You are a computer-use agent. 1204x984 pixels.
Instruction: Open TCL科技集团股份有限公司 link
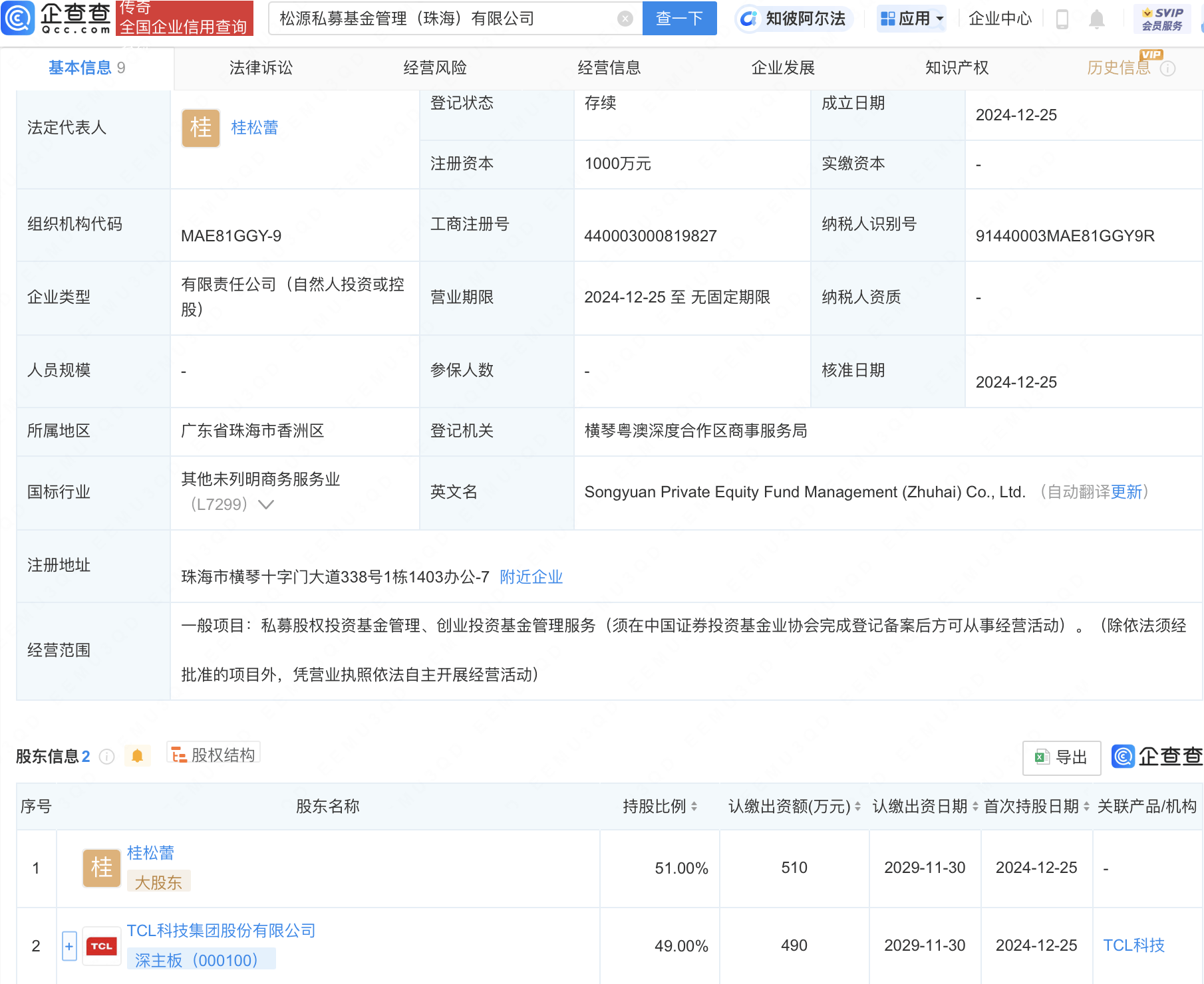[x=221, y=931]
